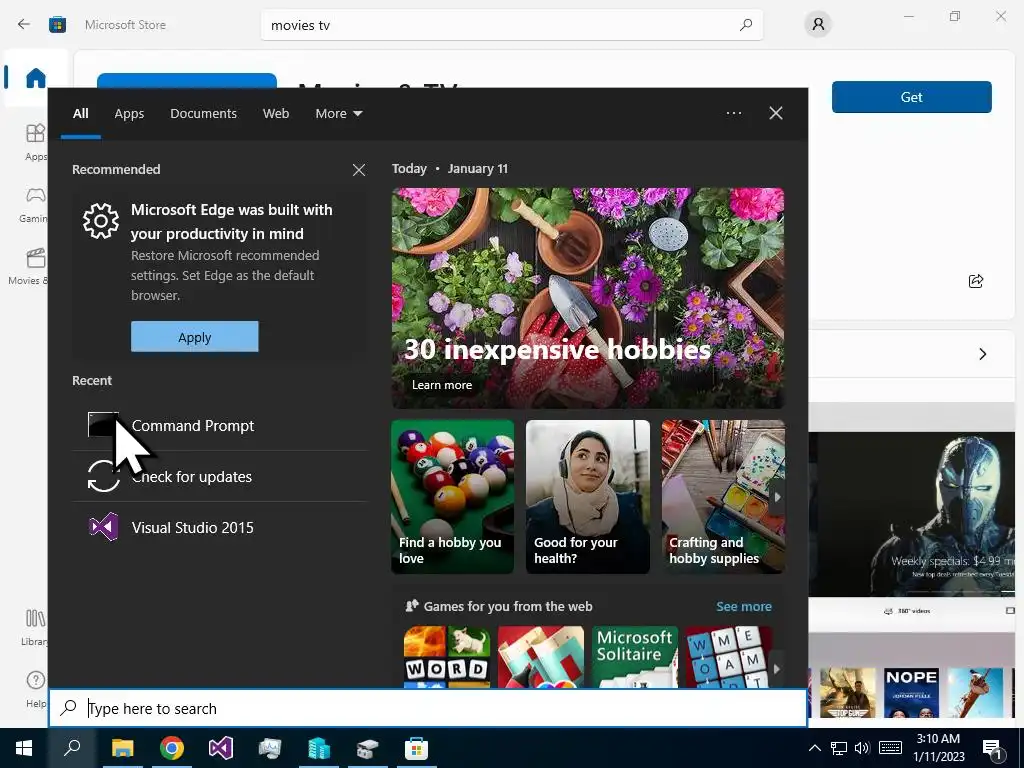The height and width of the screenshot is (768, 1024).
Task: Open Library in Store sidebar
Action: (34, 627)
